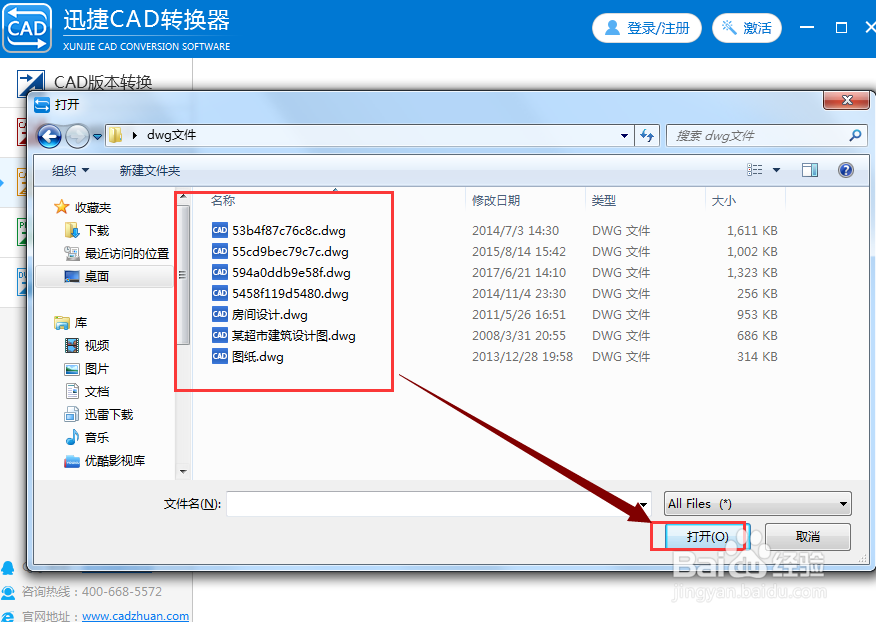Click the CAD logo in the title bar

[26, 27]
